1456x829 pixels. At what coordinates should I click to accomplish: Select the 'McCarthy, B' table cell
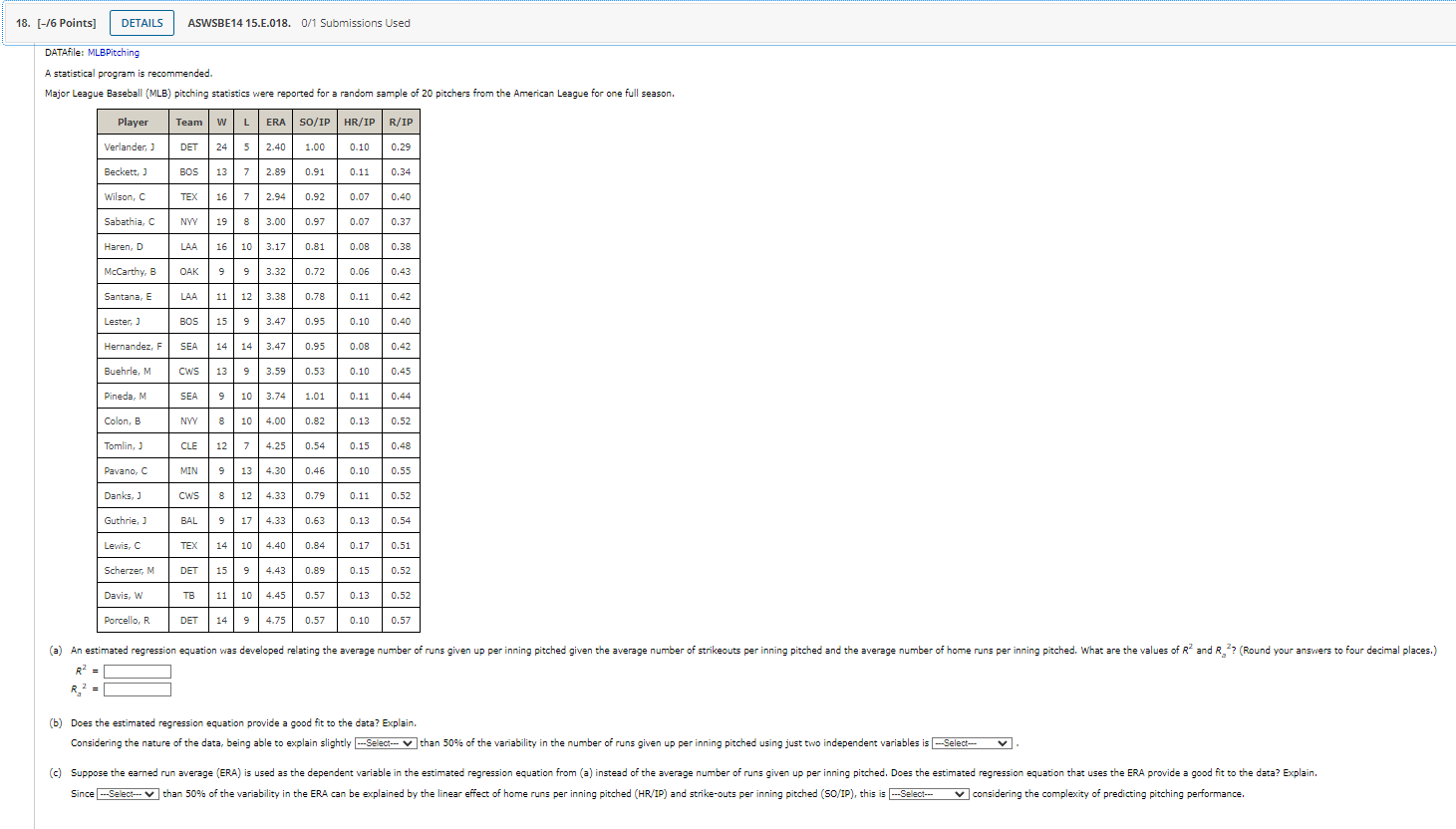click(133, 271)
